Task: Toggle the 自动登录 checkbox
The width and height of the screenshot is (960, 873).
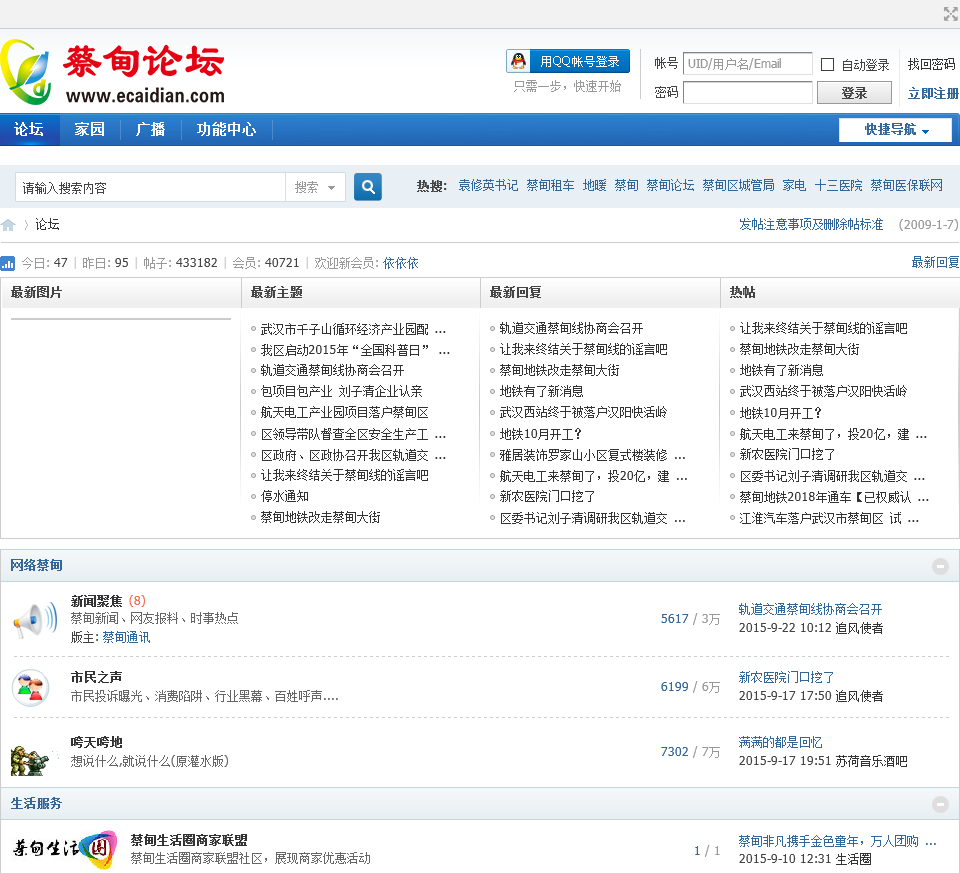Action: 827,64
